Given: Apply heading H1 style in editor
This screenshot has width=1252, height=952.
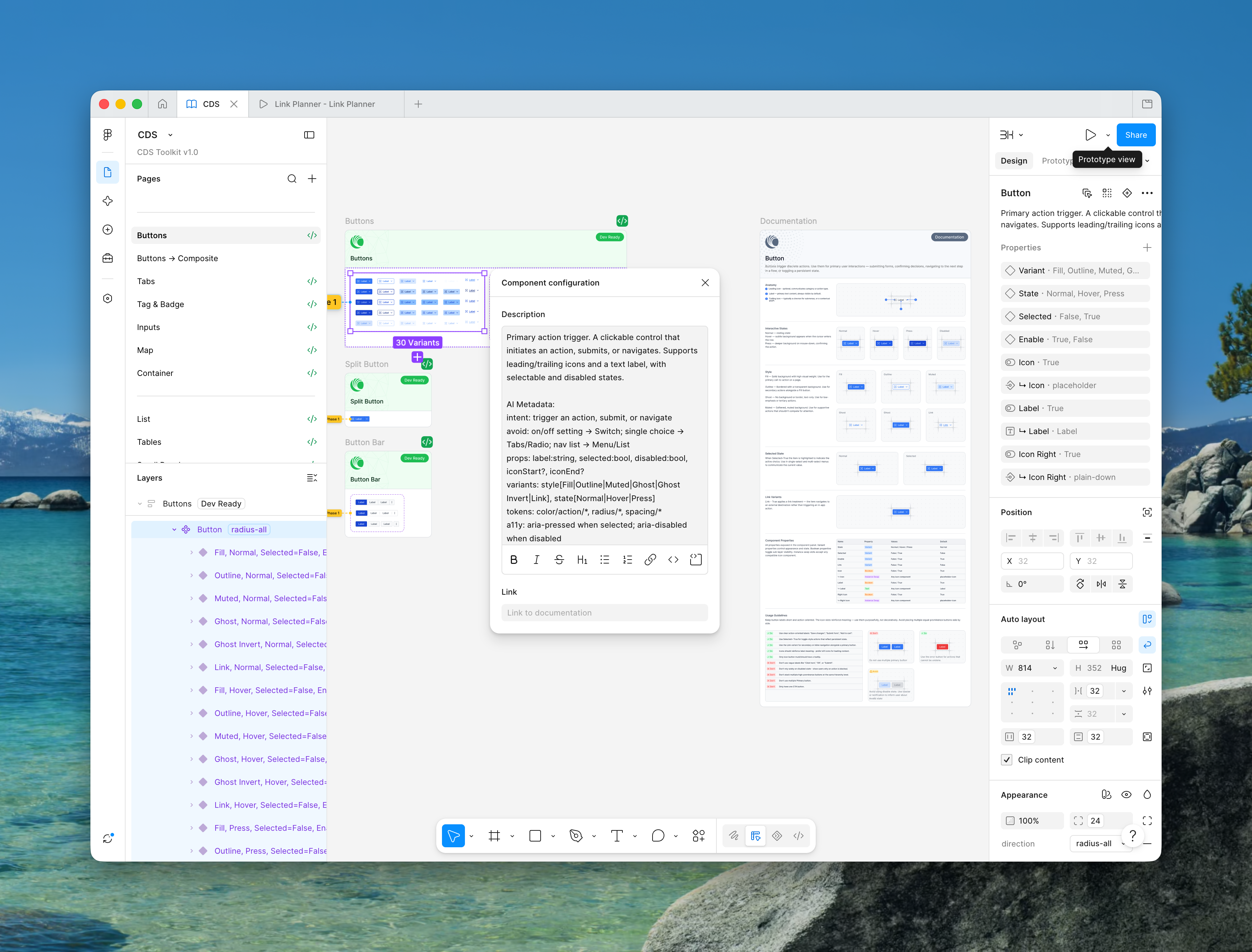Looking at the screenshot, I should tap(582, 560).
